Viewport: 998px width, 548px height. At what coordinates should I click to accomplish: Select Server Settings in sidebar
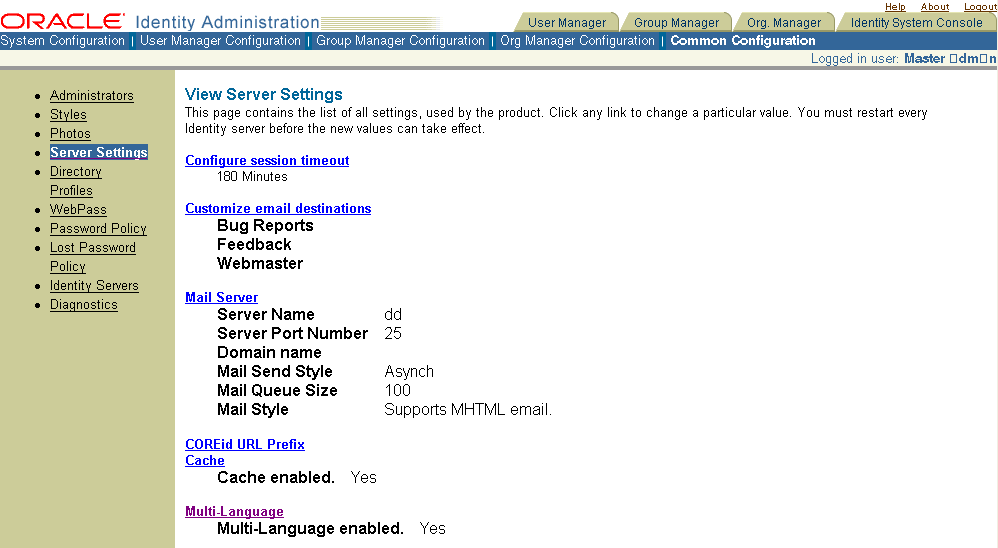pos(99,152)
